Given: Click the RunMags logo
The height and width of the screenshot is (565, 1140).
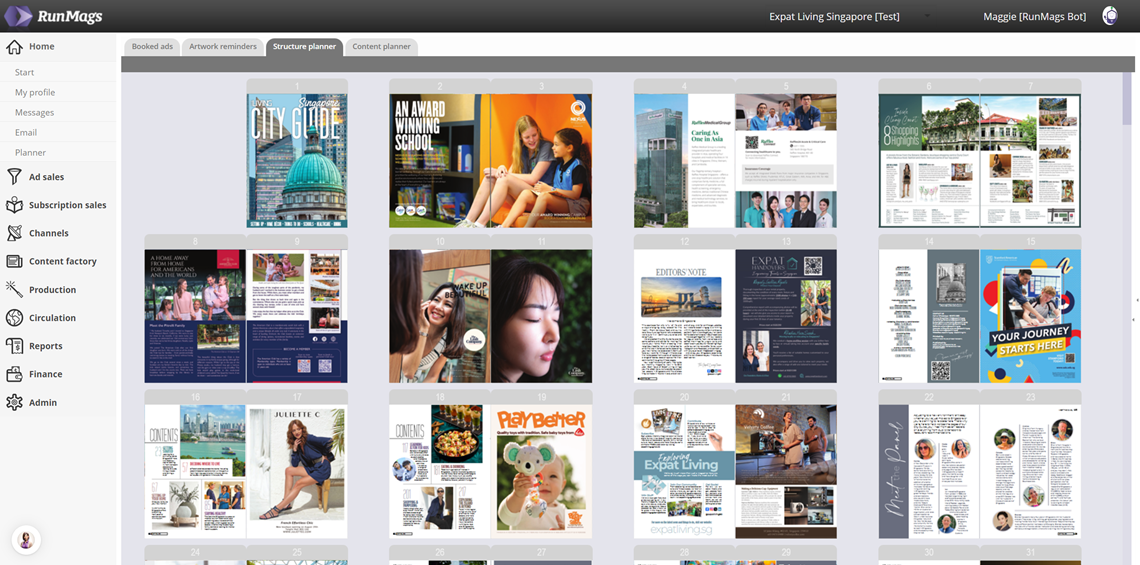Looking at the screenshot, I should tap(54, 16).
